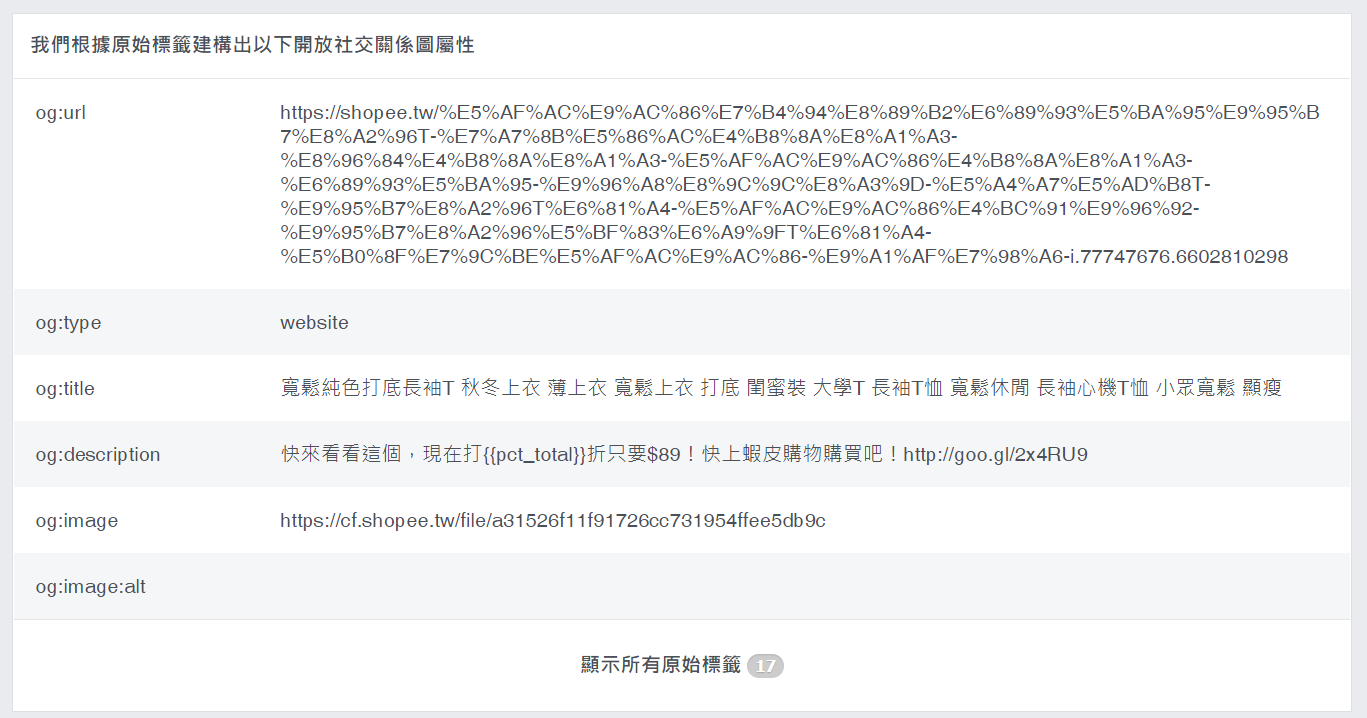Click the 顯示所有原始標籤 button
Viewport: 1367px width, 718px height.
tap(682, 665)
